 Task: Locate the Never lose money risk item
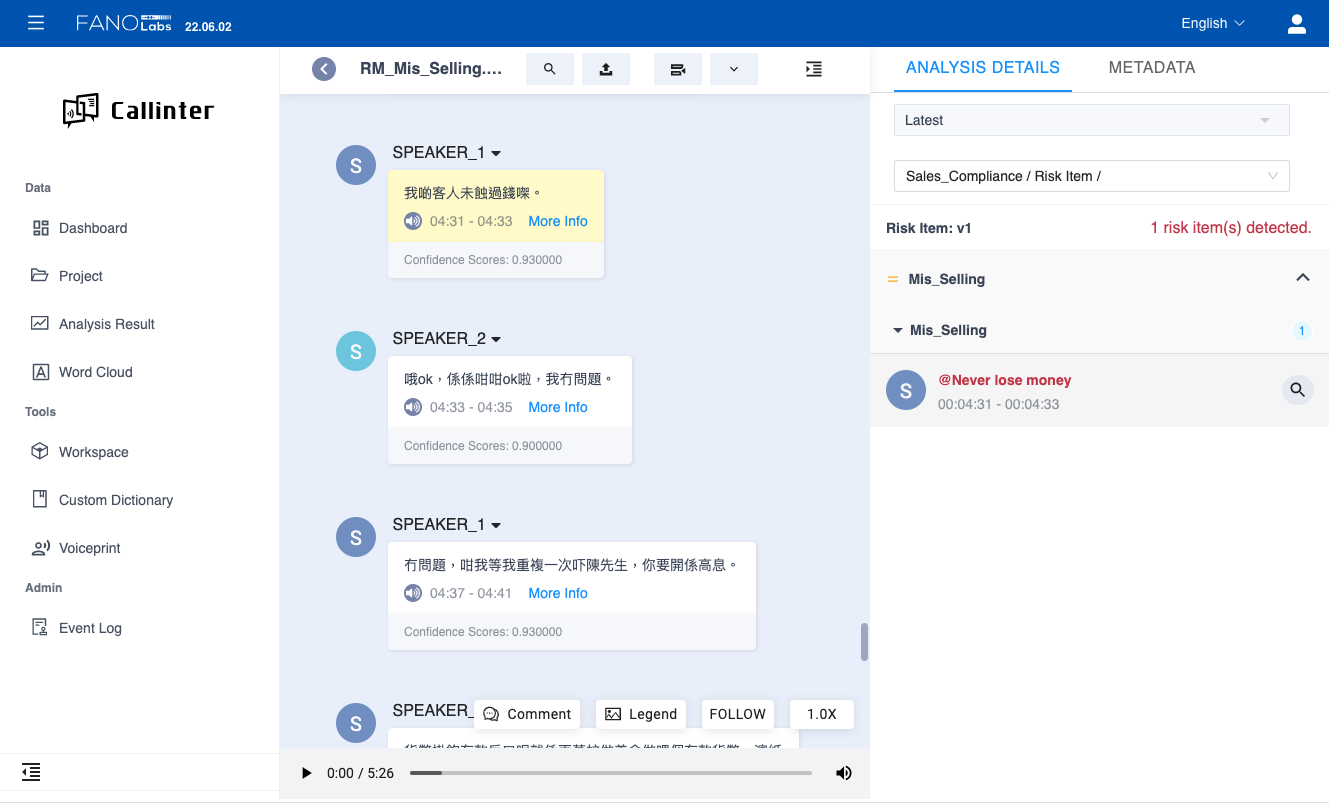pyautogui.click(x=1297, y=390)
